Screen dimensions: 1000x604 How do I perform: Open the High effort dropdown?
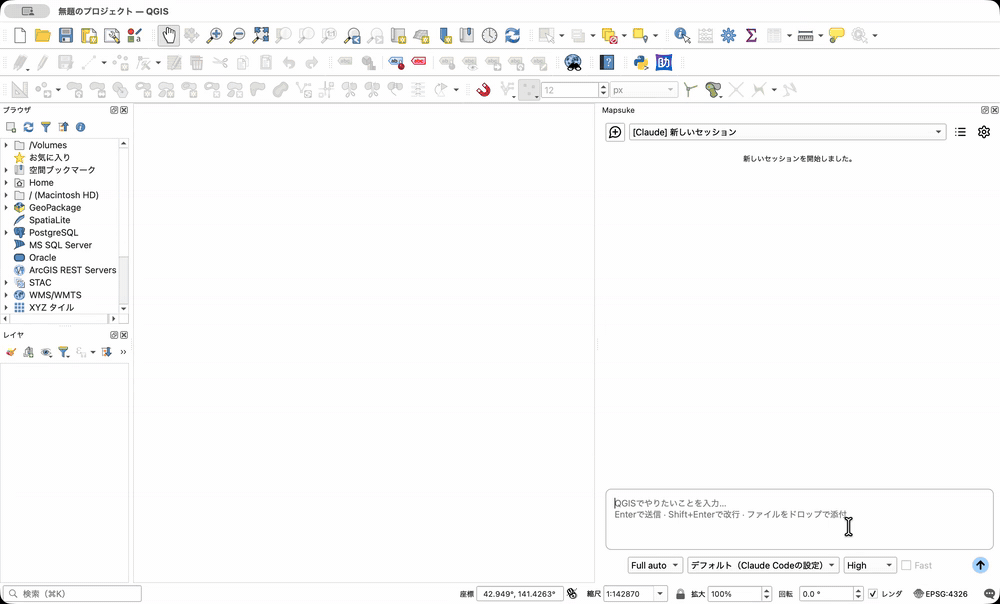point(870,566)
